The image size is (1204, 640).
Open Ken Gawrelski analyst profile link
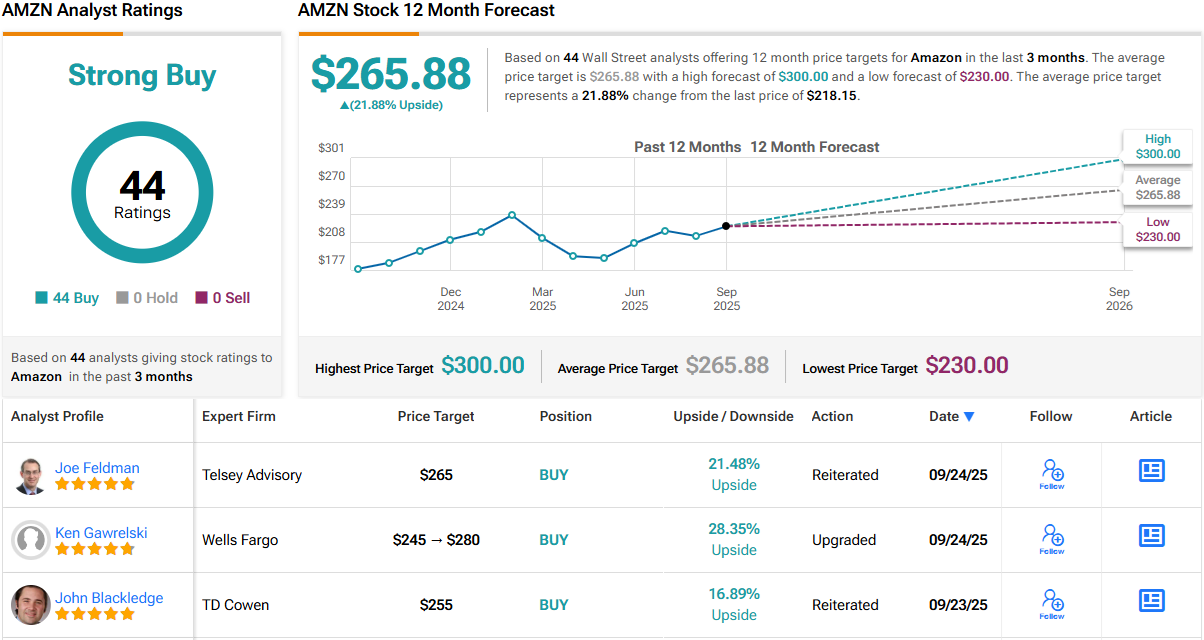coord(101,532)
